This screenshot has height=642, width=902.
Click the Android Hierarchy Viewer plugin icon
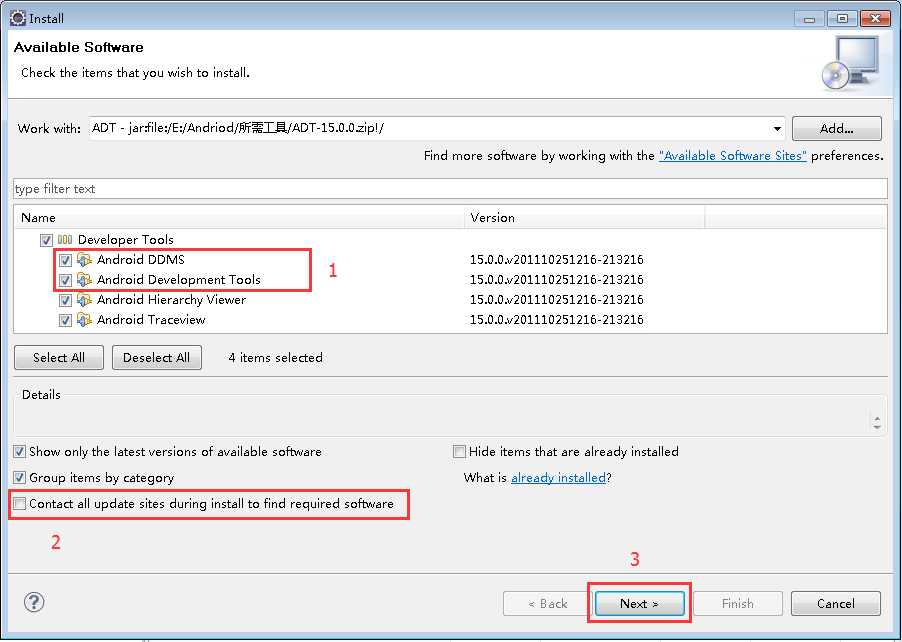85,300
